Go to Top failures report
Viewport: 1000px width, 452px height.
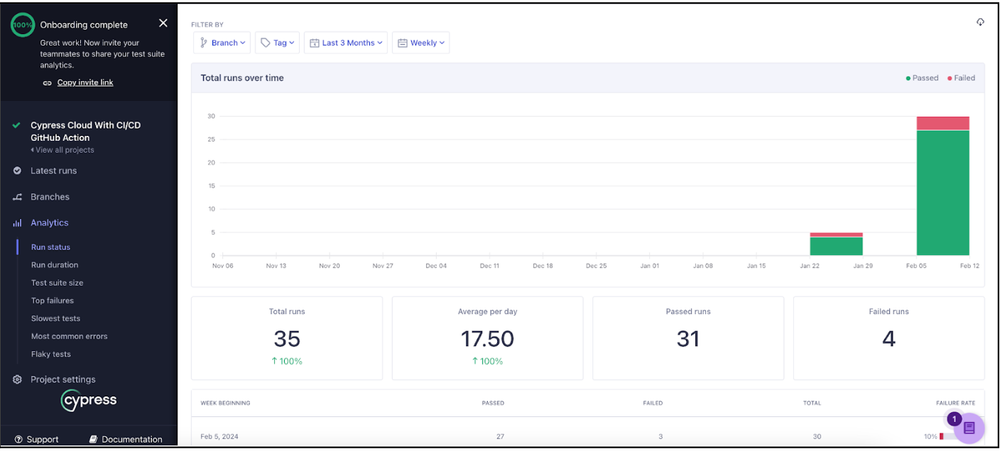[52, 300]
